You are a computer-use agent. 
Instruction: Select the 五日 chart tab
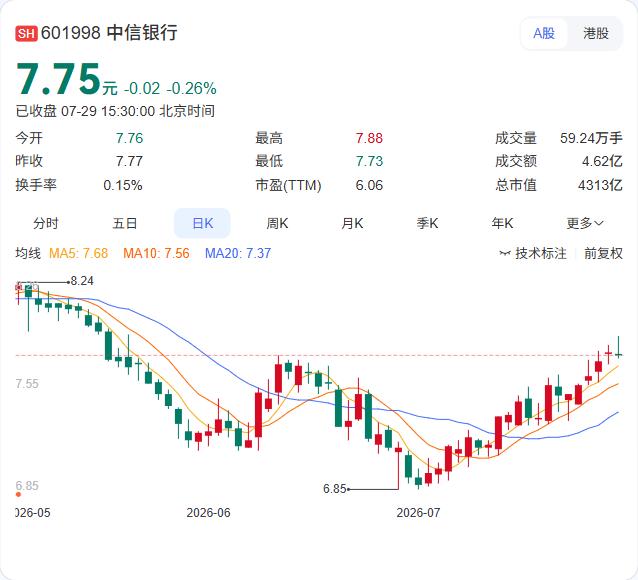pos(125,223)
